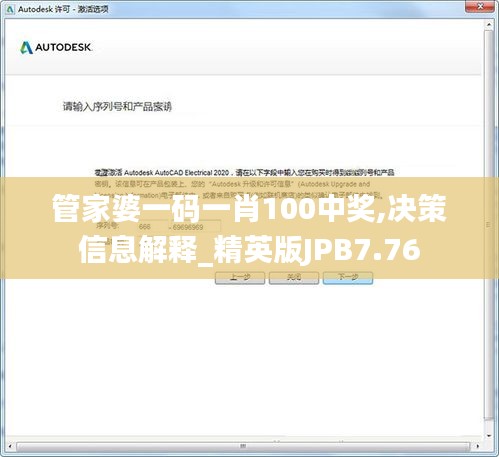Click the horizontal scrollbar right arrow
499x457 pixels.
pyautogui.click(x=478, y=446)
